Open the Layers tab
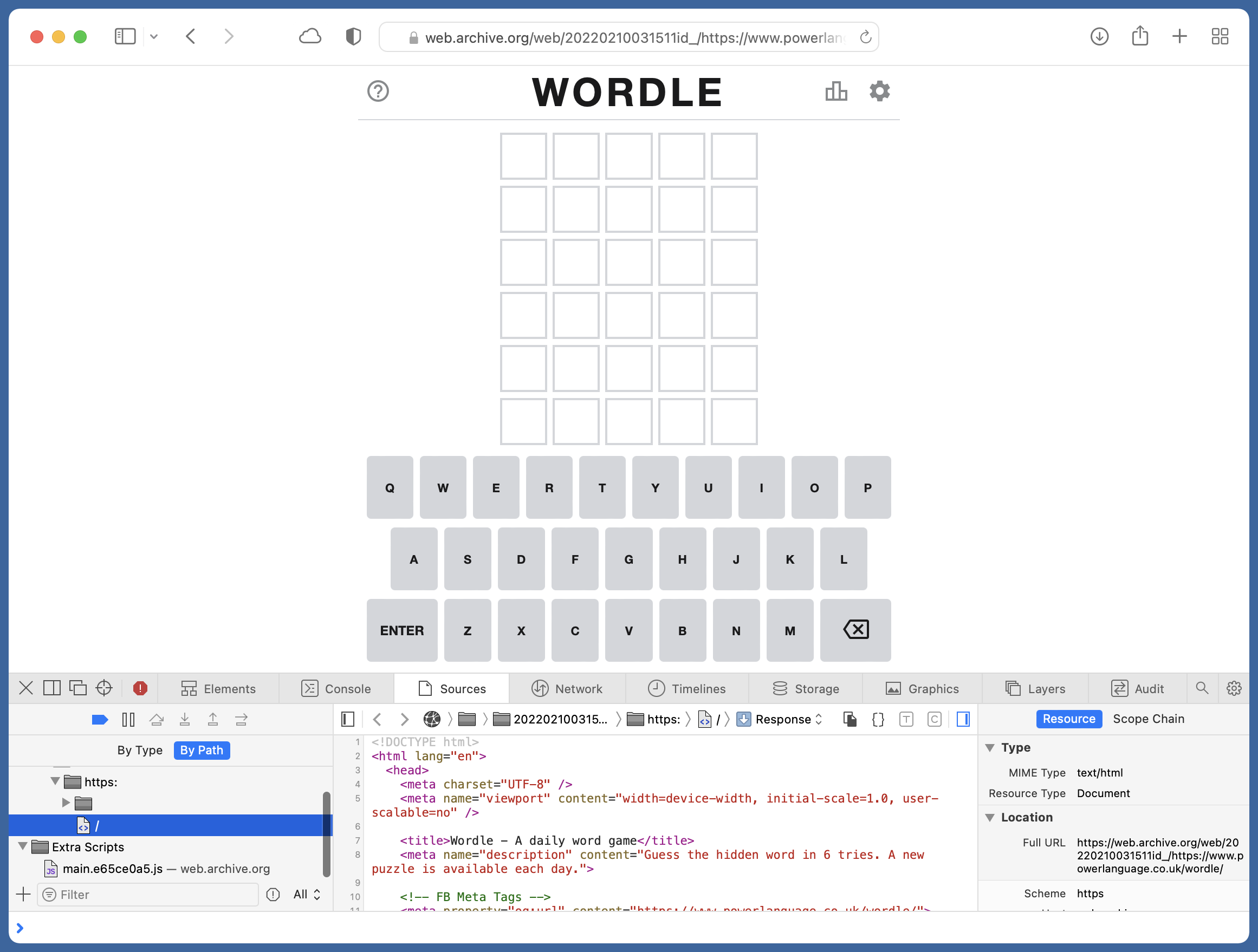 coord(1035,688)
